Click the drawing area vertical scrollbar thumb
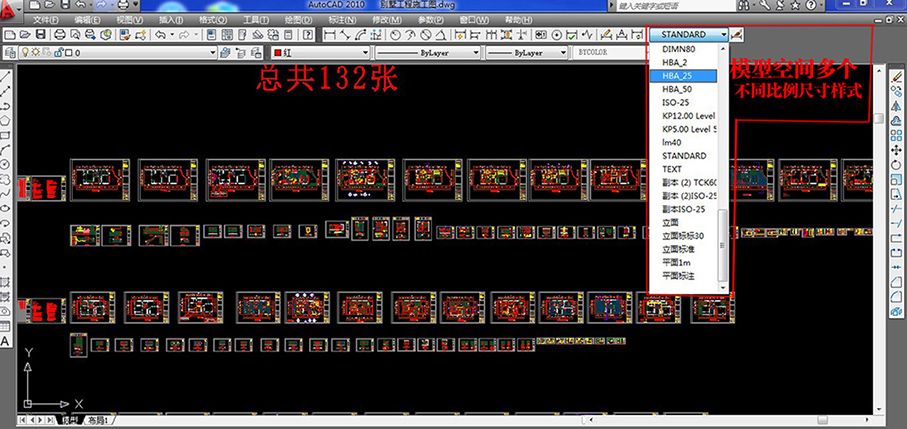The image size is (907, 429). pyautogui.click(x=879, y=119)
